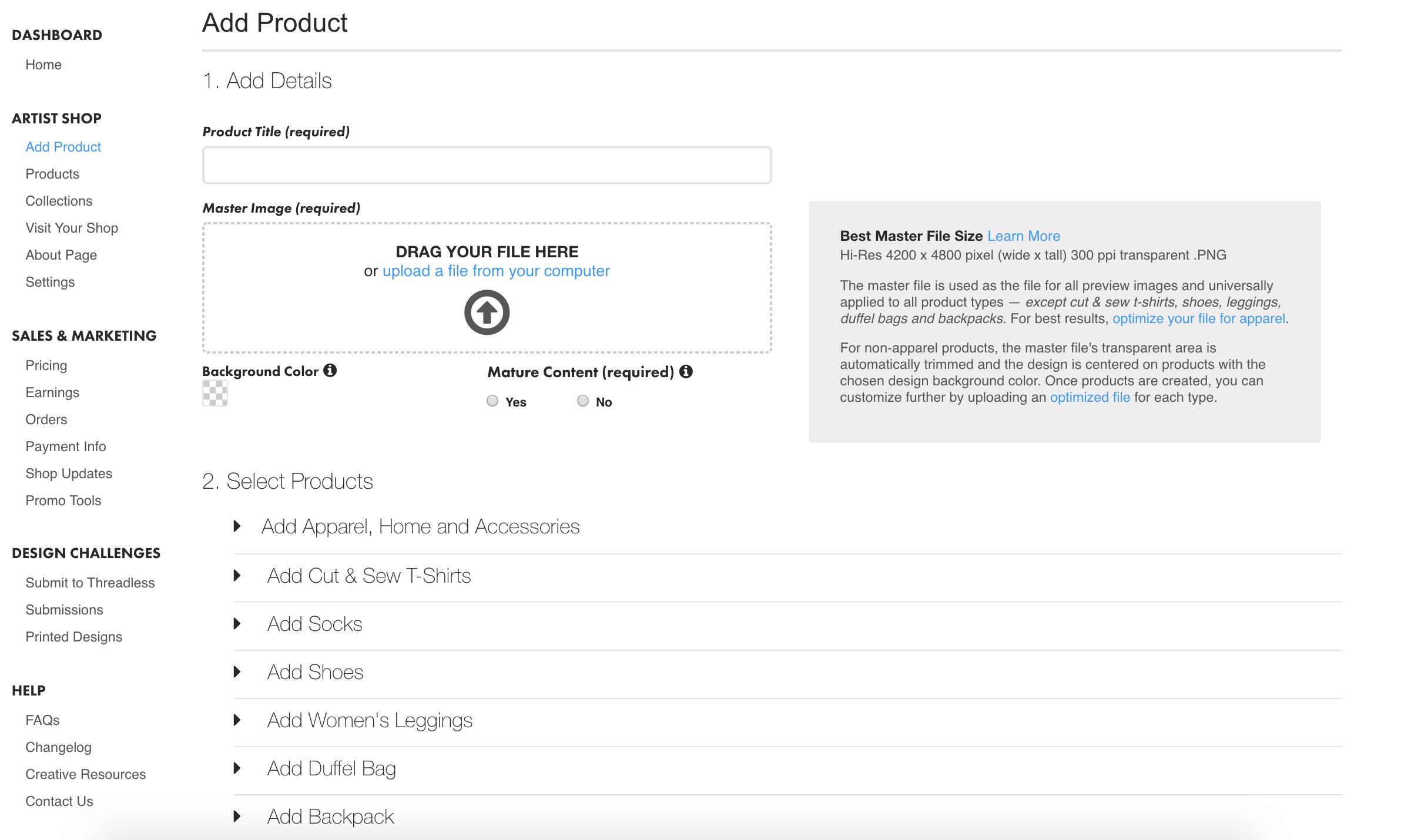Focus the Product Title input field

[487, 165]
